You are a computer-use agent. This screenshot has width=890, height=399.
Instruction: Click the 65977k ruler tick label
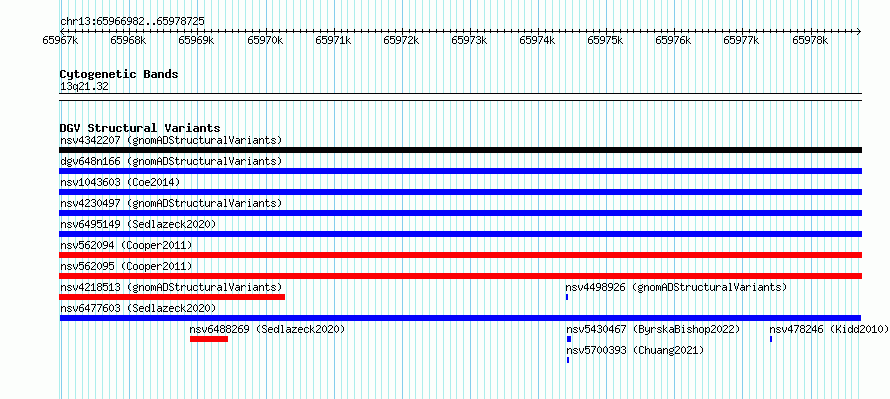point(742,40)
